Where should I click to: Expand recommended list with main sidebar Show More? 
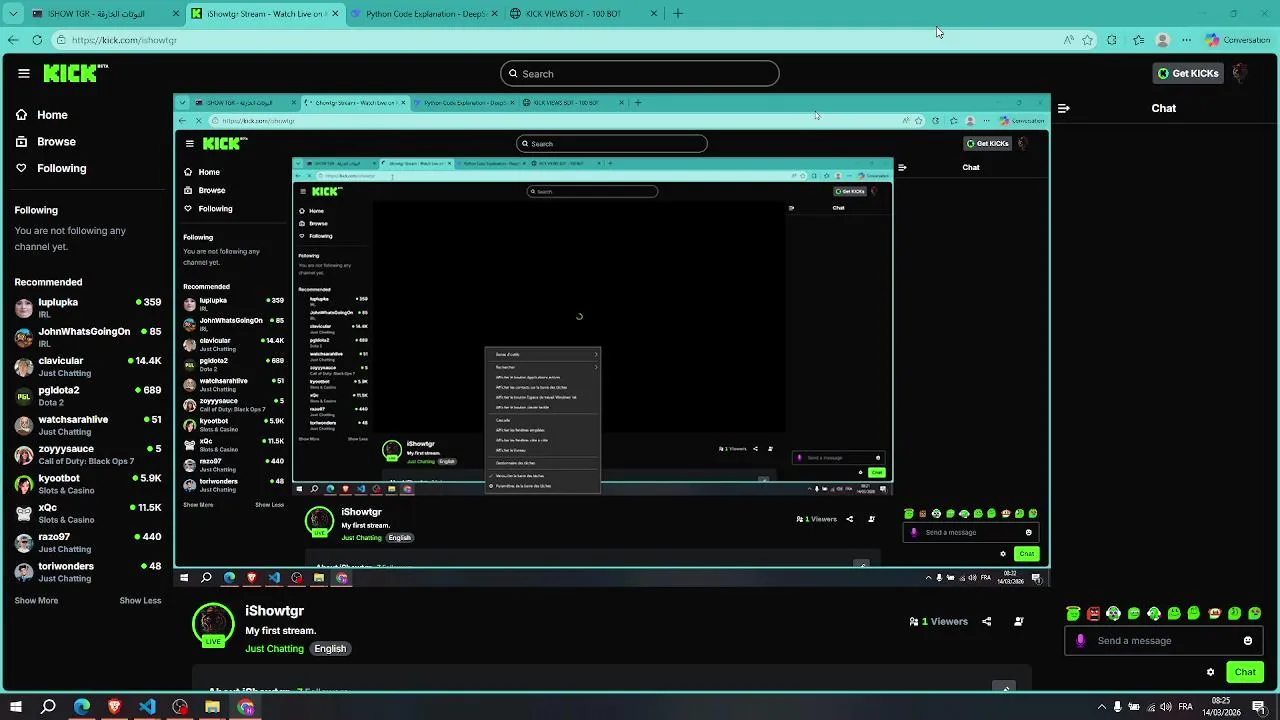click(36, 601)
